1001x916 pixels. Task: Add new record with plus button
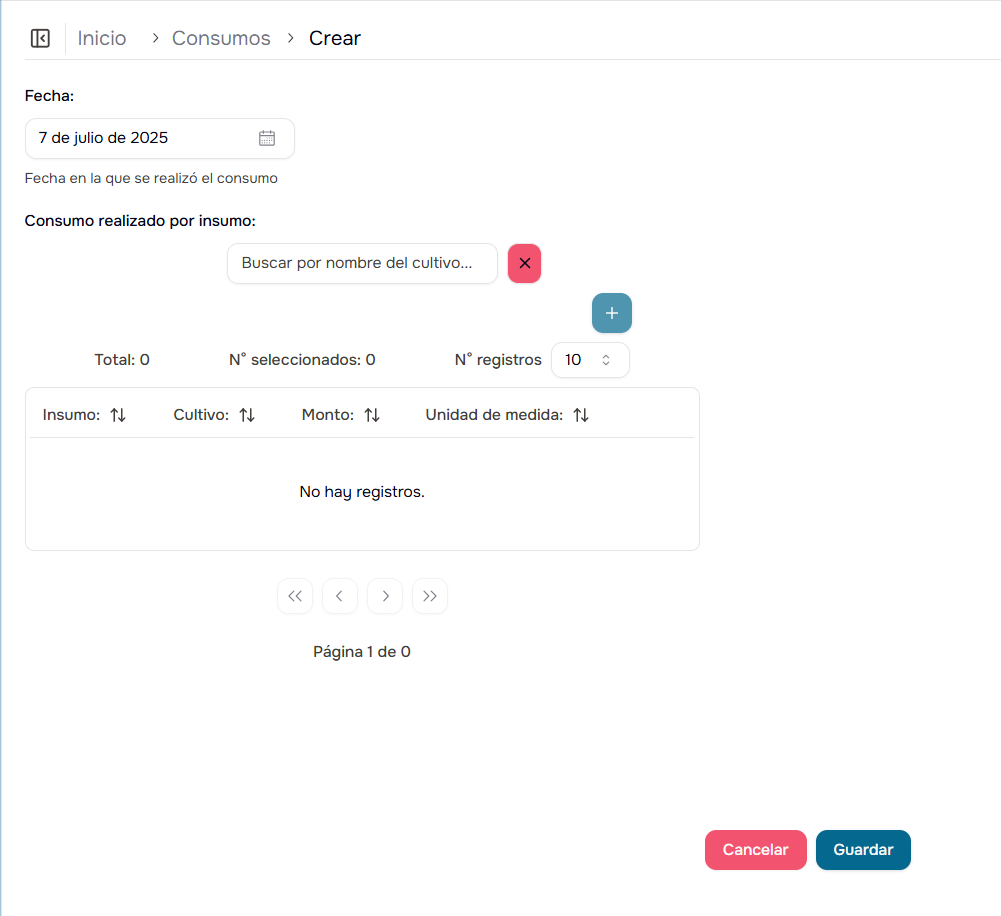click(612, 313)
